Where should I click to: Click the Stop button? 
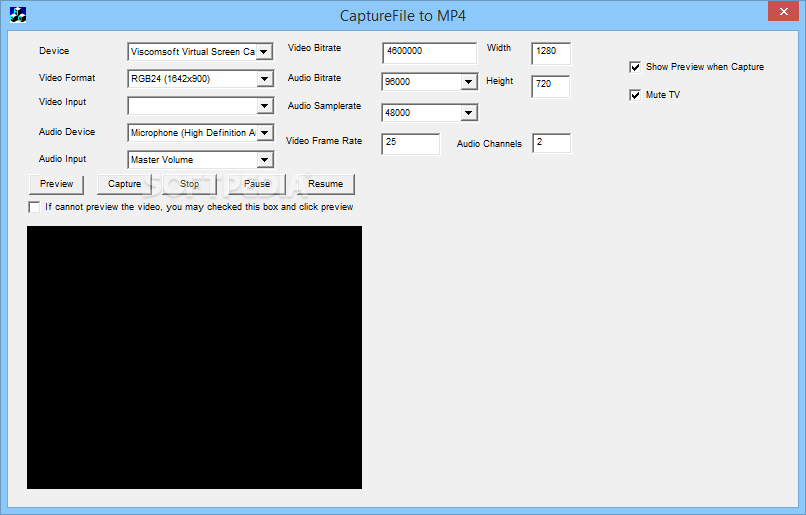[189, 184]
